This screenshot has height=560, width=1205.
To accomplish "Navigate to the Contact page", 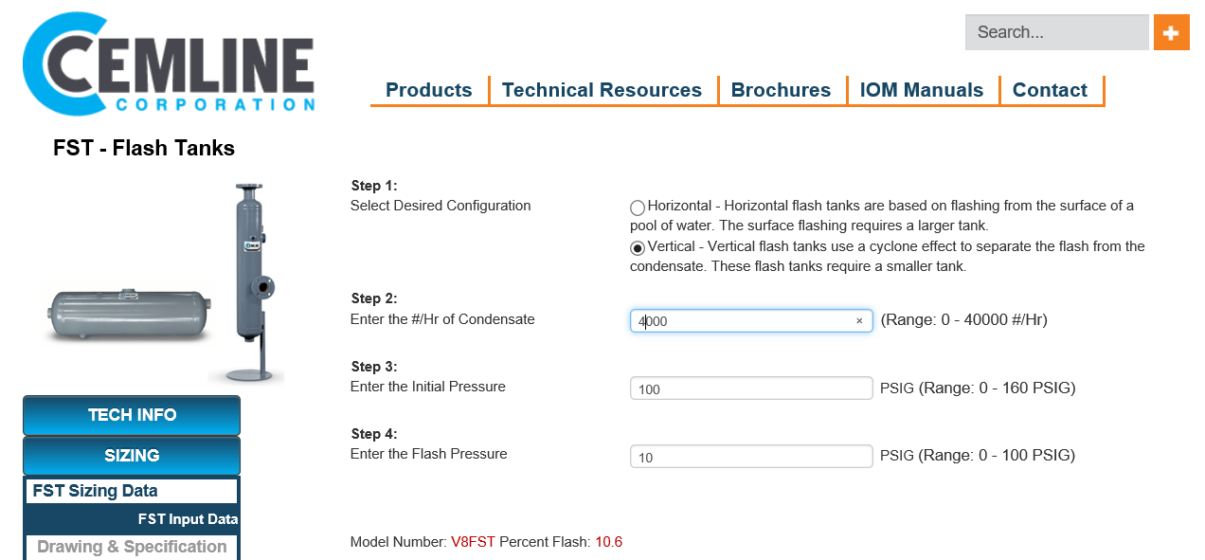I will pyautogui.click(x=1049, y=90).
